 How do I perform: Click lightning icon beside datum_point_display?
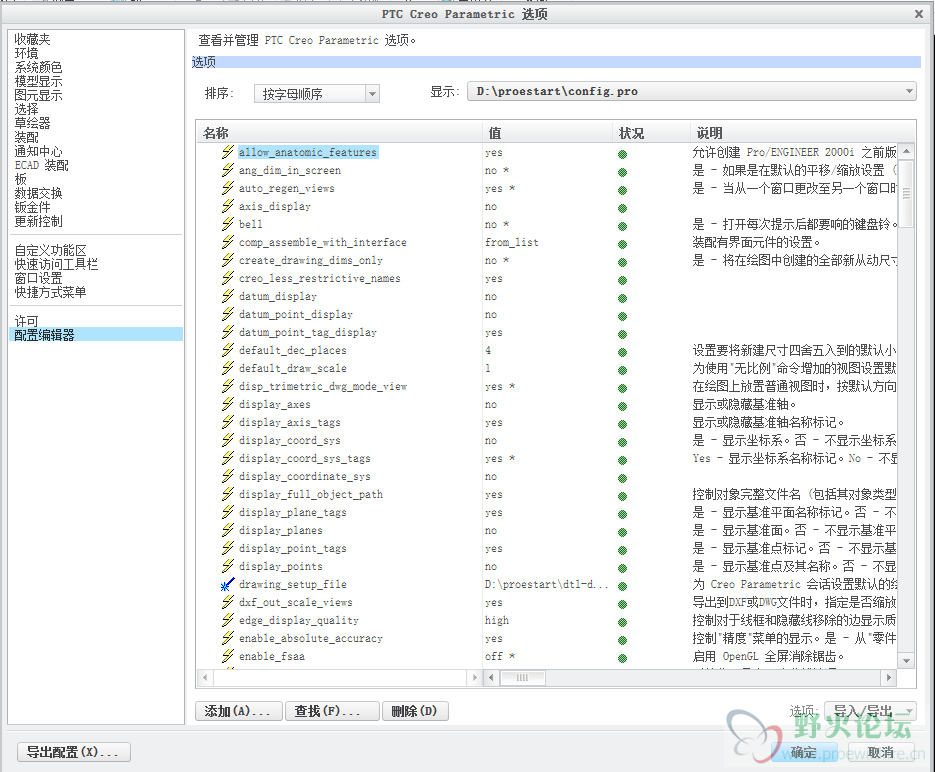pos(228,314)
